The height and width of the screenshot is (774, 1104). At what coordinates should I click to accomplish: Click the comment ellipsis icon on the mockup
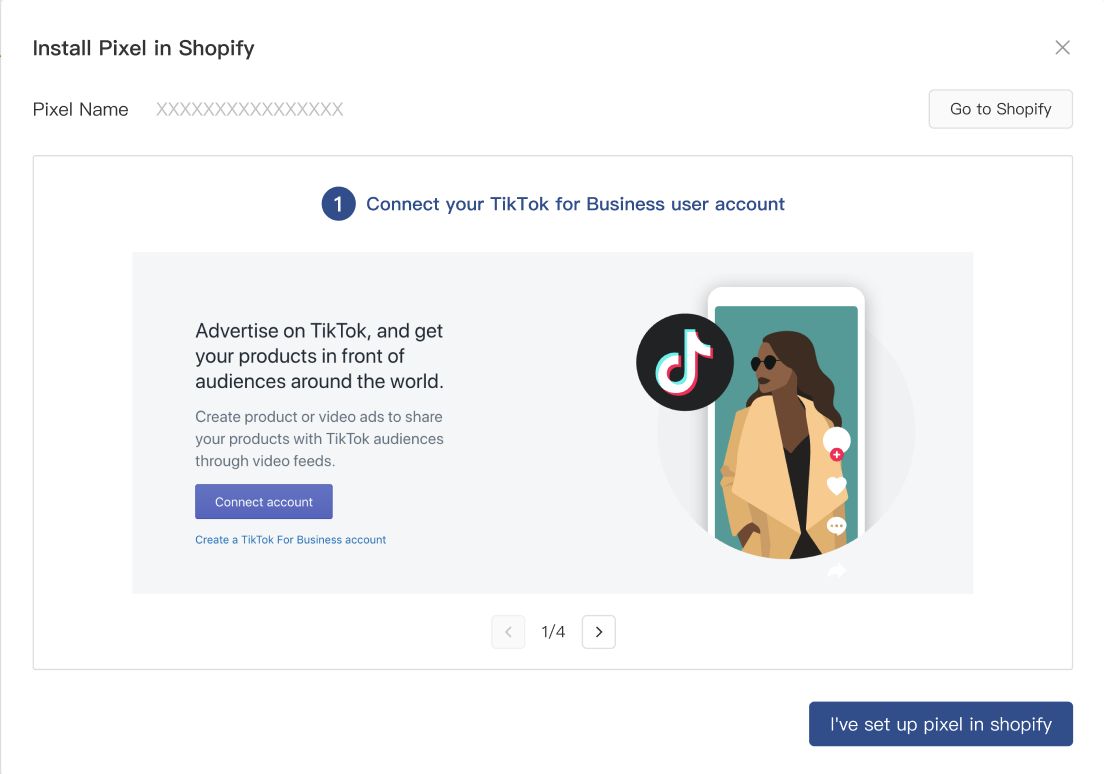[x=835, y=525]
